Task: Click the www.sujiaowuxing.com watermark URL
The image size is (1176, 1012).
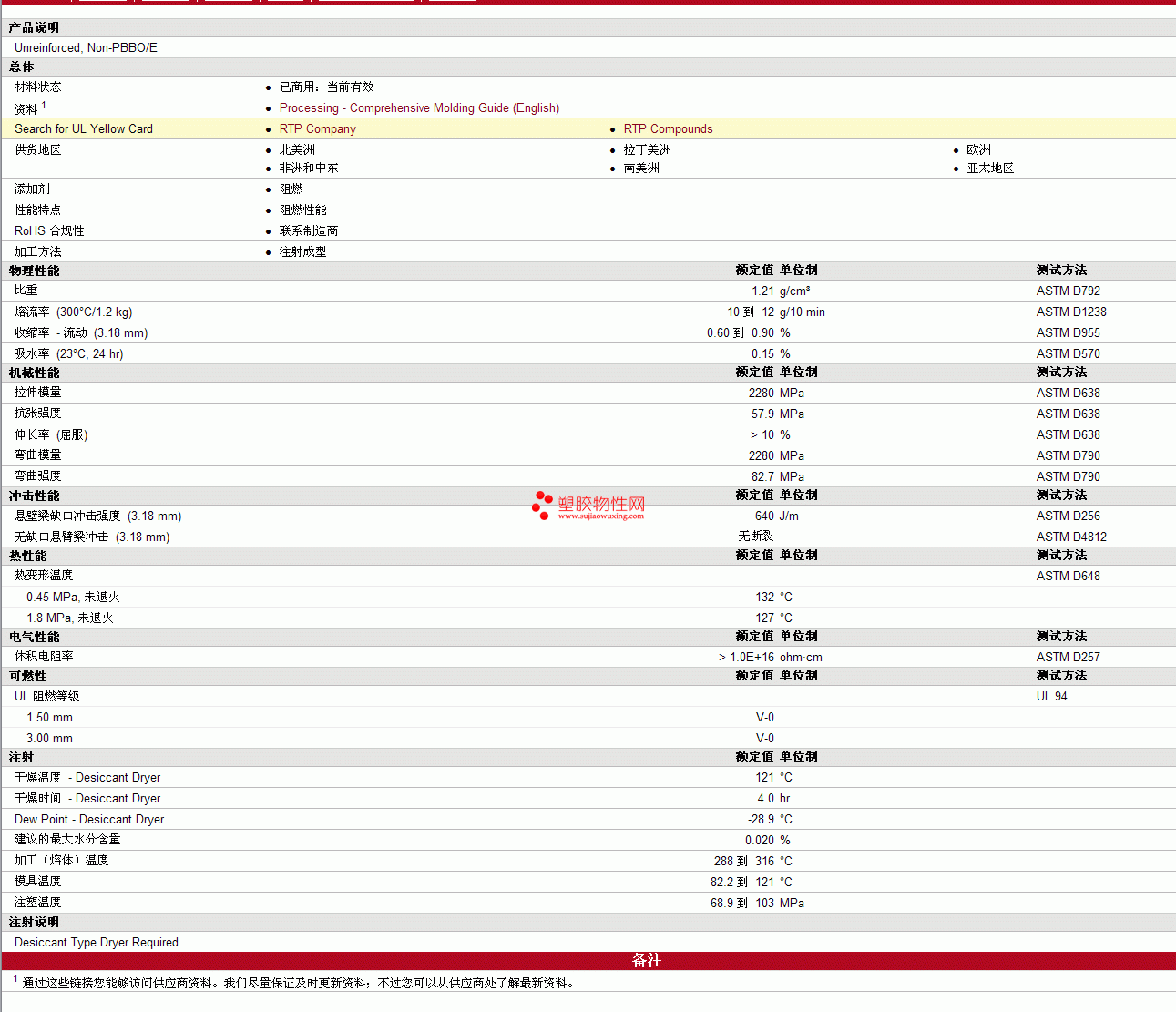Action: [600, 516]
